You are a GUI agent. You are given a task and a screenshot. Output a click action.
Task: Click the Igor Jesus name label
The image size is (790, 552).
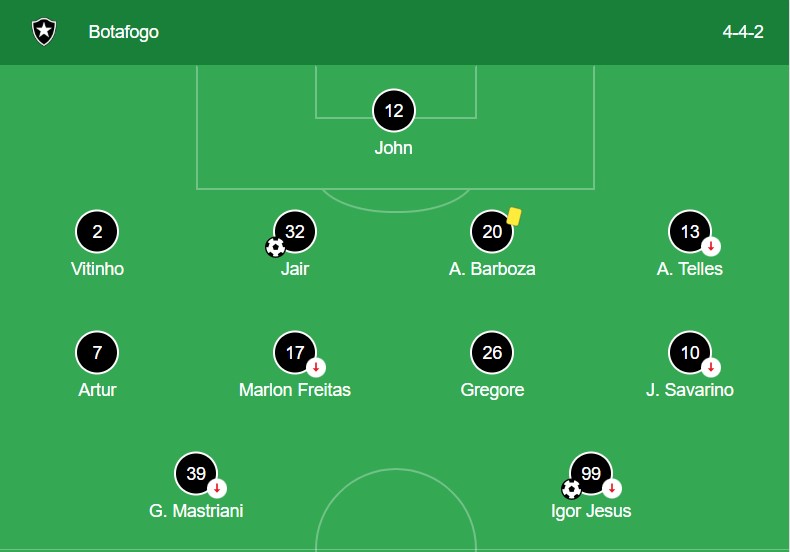coord(591,511)
